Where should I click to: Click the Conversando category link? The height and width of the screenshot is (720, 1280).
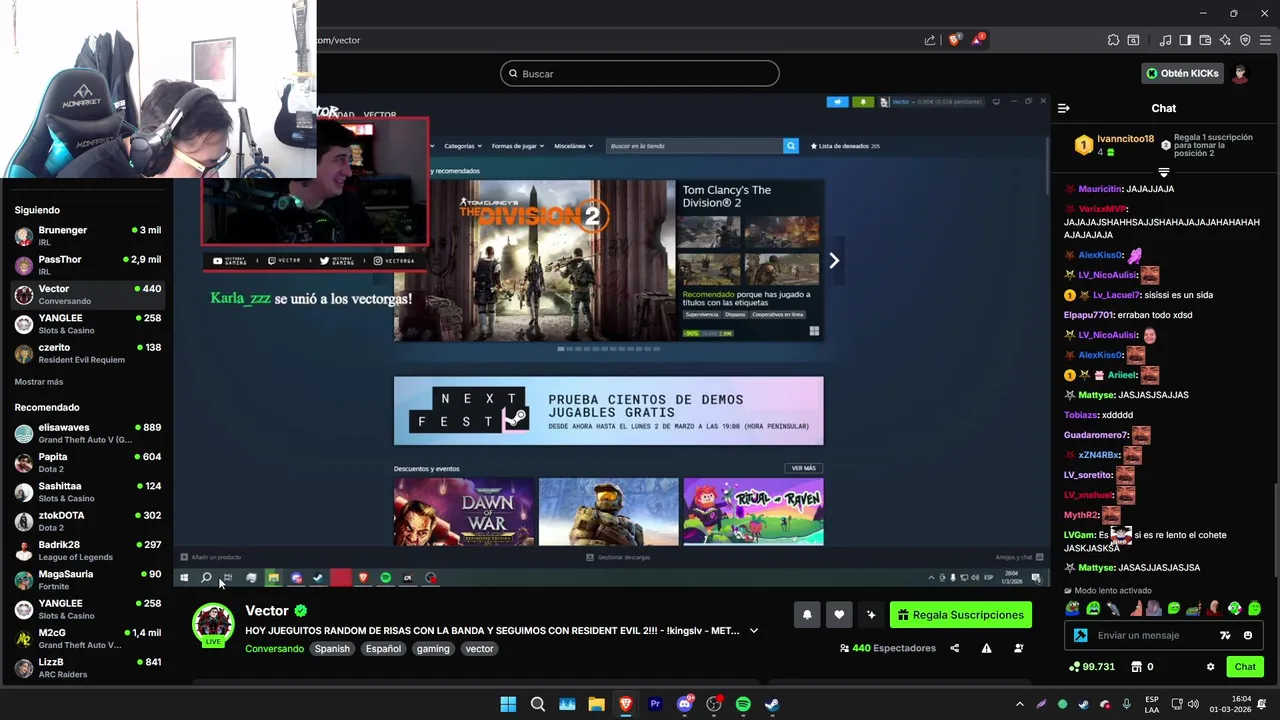click(274, 649)
